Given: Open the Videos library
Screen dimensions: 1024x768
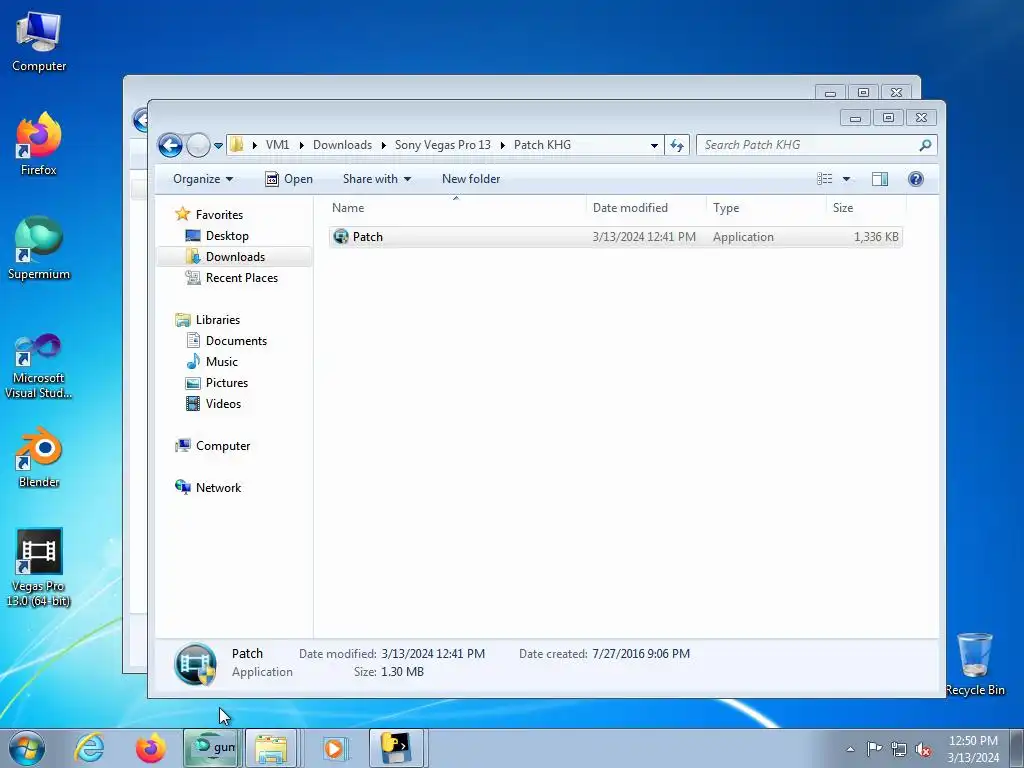Looking at the screenshot, I should [223, 404].
